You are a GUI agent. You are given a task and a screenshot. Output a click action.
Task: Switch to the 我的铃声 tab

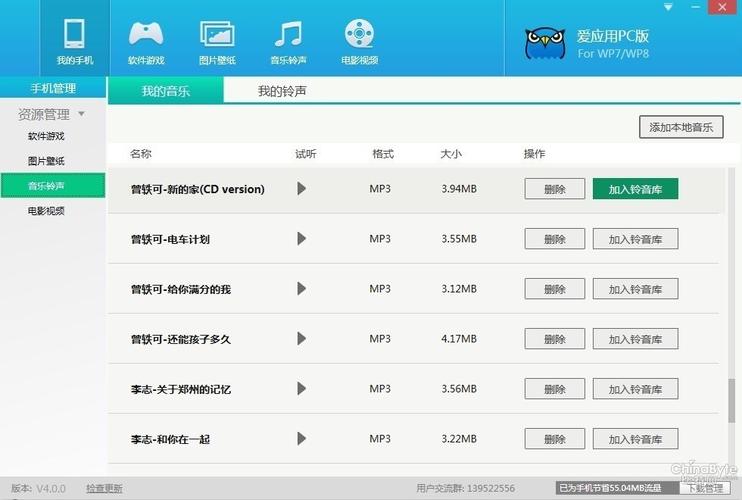click(x=282, y=90)
